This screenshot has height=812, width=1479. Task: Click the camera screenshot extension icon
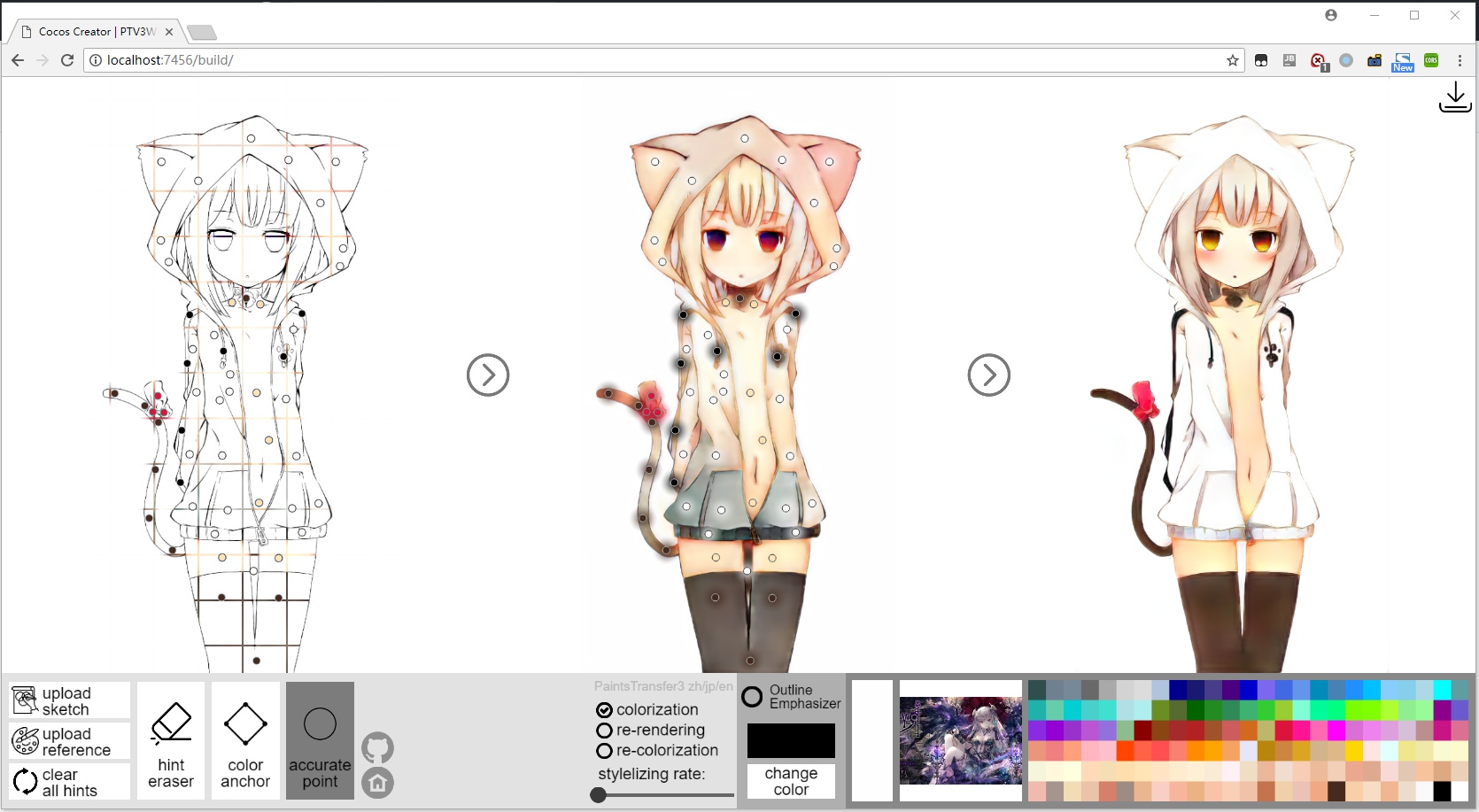point(1374,60)
